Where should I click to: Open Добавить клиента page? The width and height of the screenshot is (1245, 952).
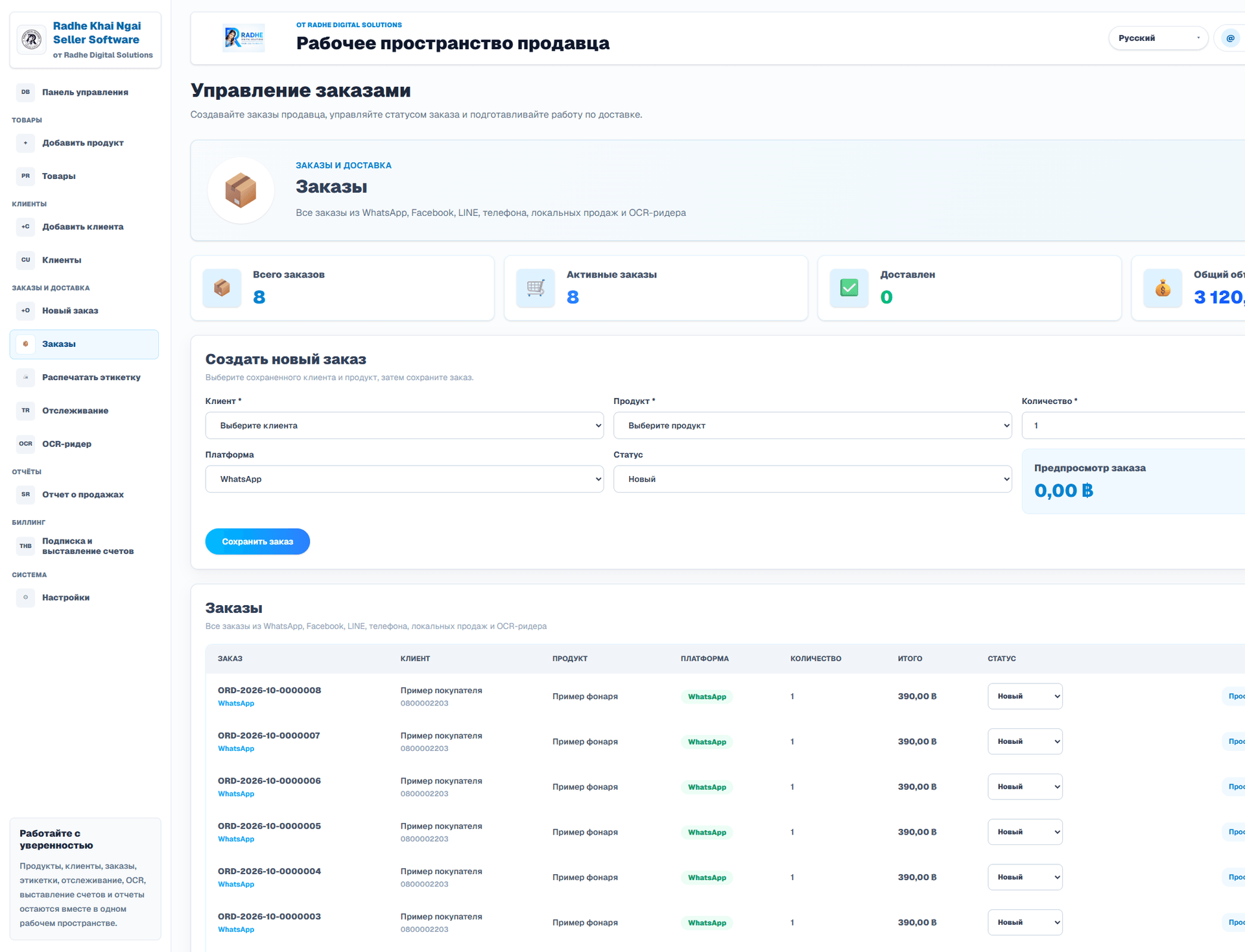[84, 227]
